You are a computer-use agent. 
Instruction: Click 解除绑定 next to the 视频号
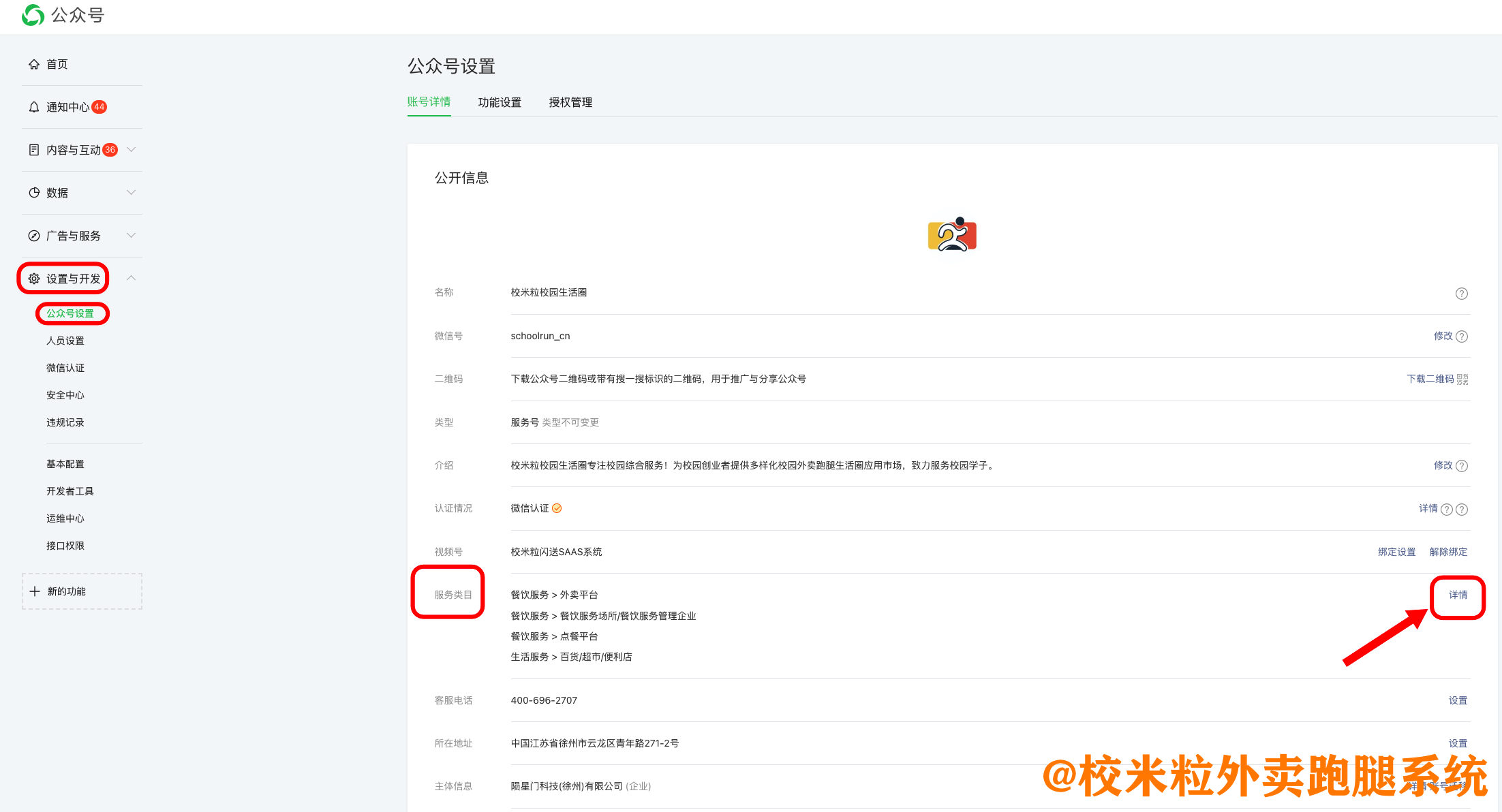pos(1449,552)
